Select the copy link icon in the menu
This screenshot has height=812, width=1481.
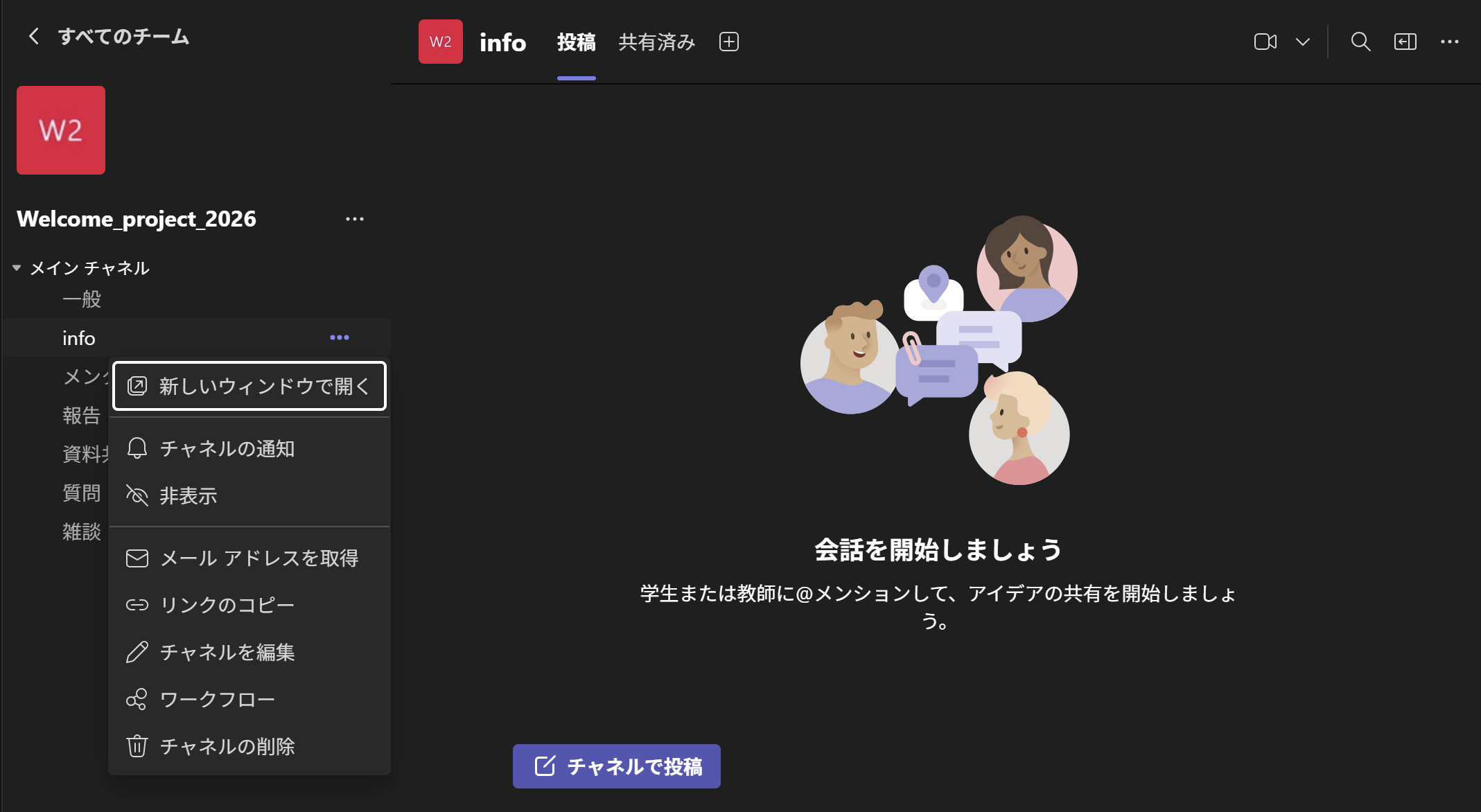(x=137, y=604)
